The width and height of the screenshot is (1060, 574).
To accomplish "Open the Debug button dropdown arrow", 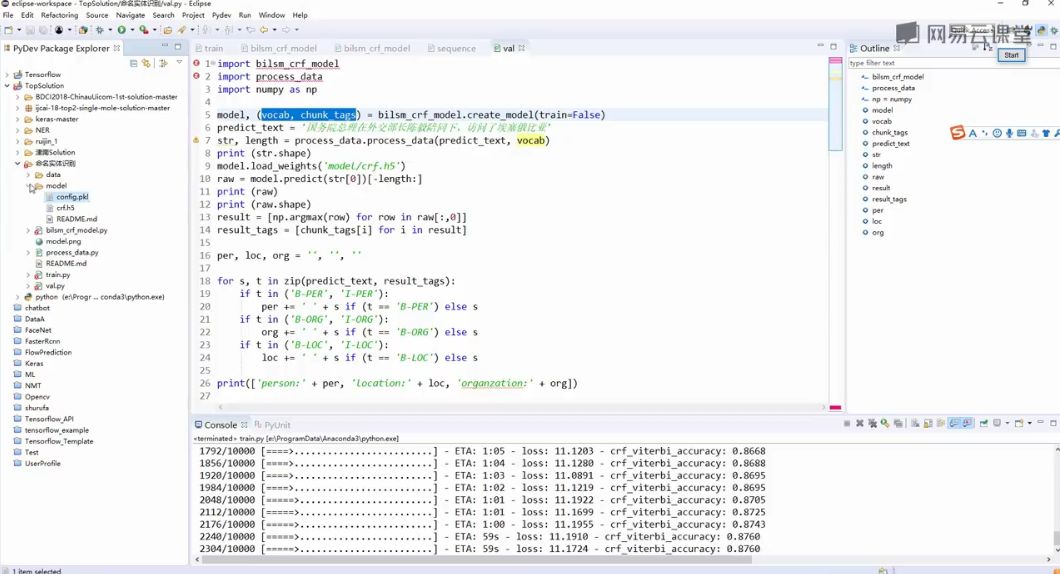I will (x=110, y=30).
